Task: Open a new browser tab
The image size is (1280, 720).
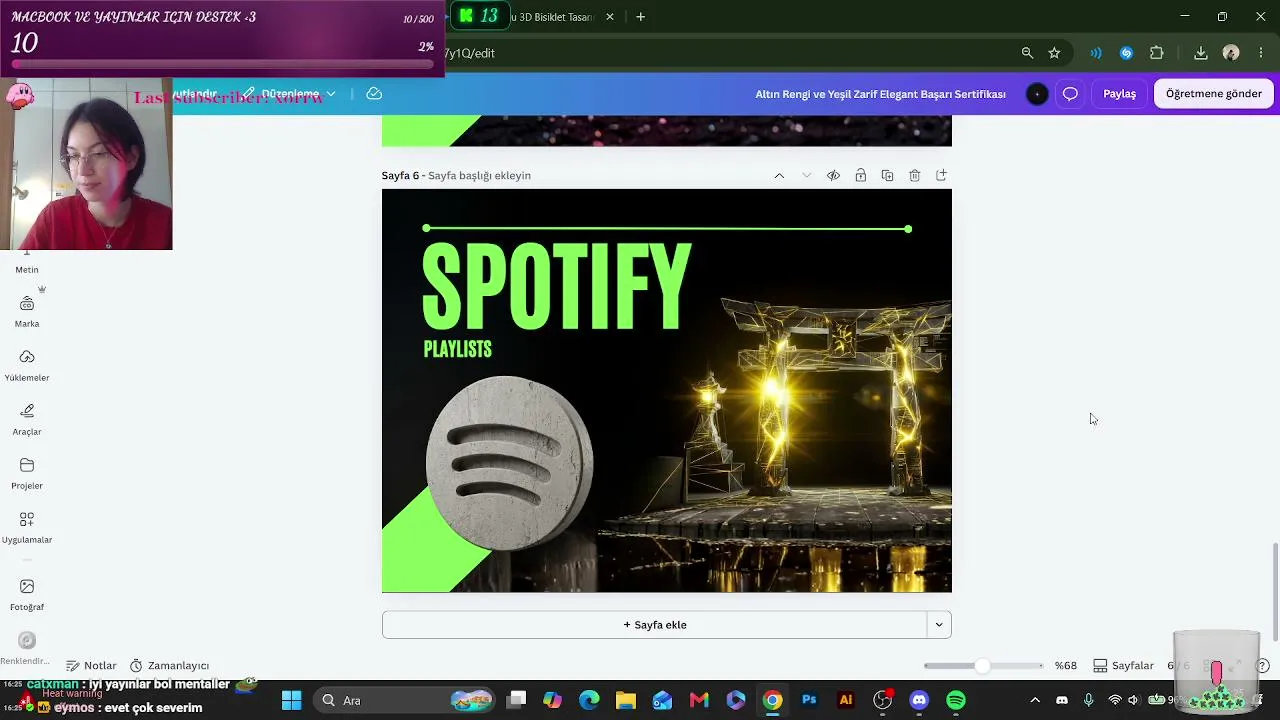Action: click(x=641, y=17)
